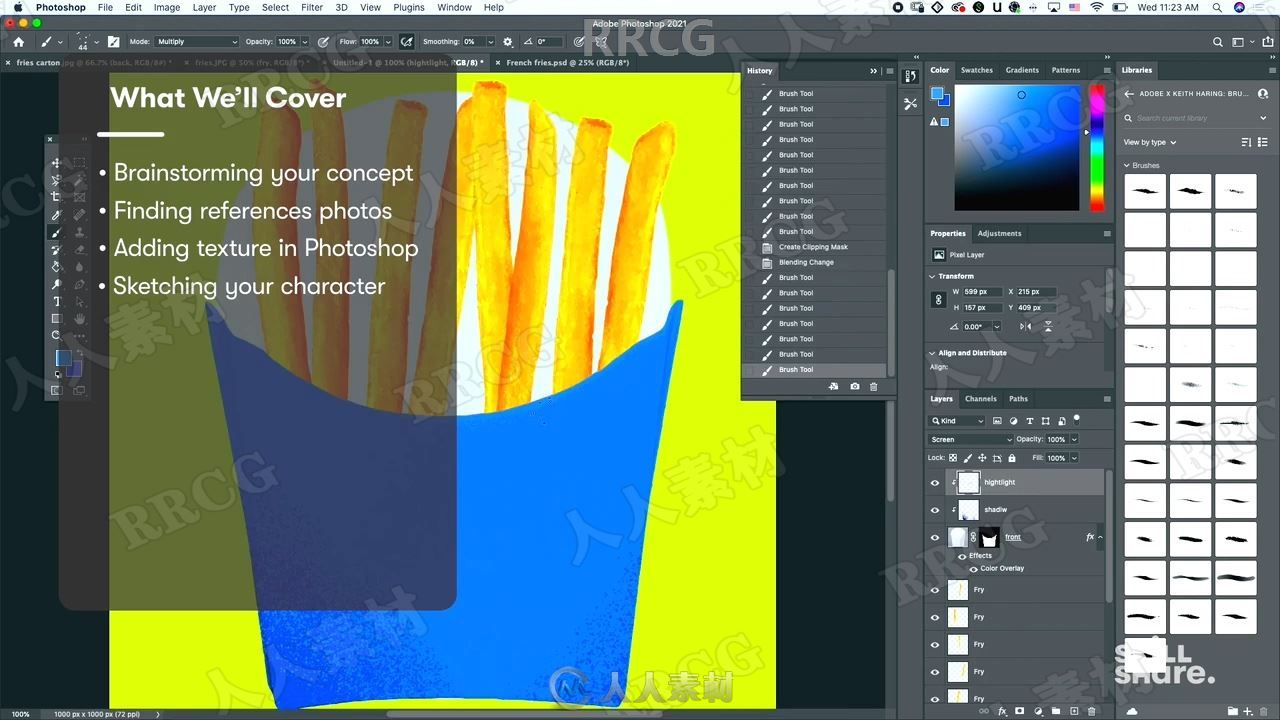Toggle layer filtering switch
This screenshot has height=720, width=1280.
(1076, 421)
